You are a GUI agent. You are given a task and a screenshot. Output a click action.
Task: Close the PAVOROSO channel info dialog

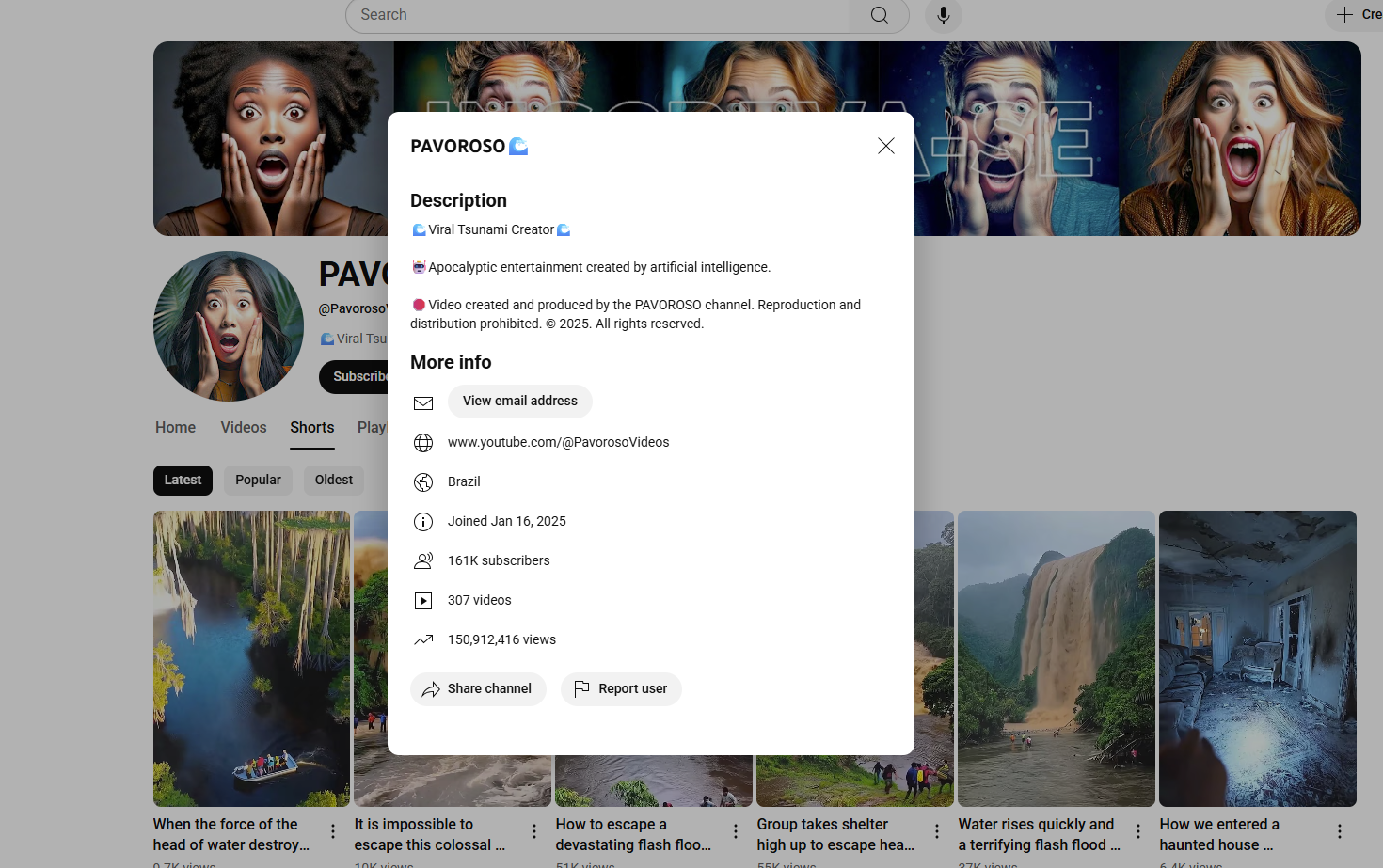point(885,146)
